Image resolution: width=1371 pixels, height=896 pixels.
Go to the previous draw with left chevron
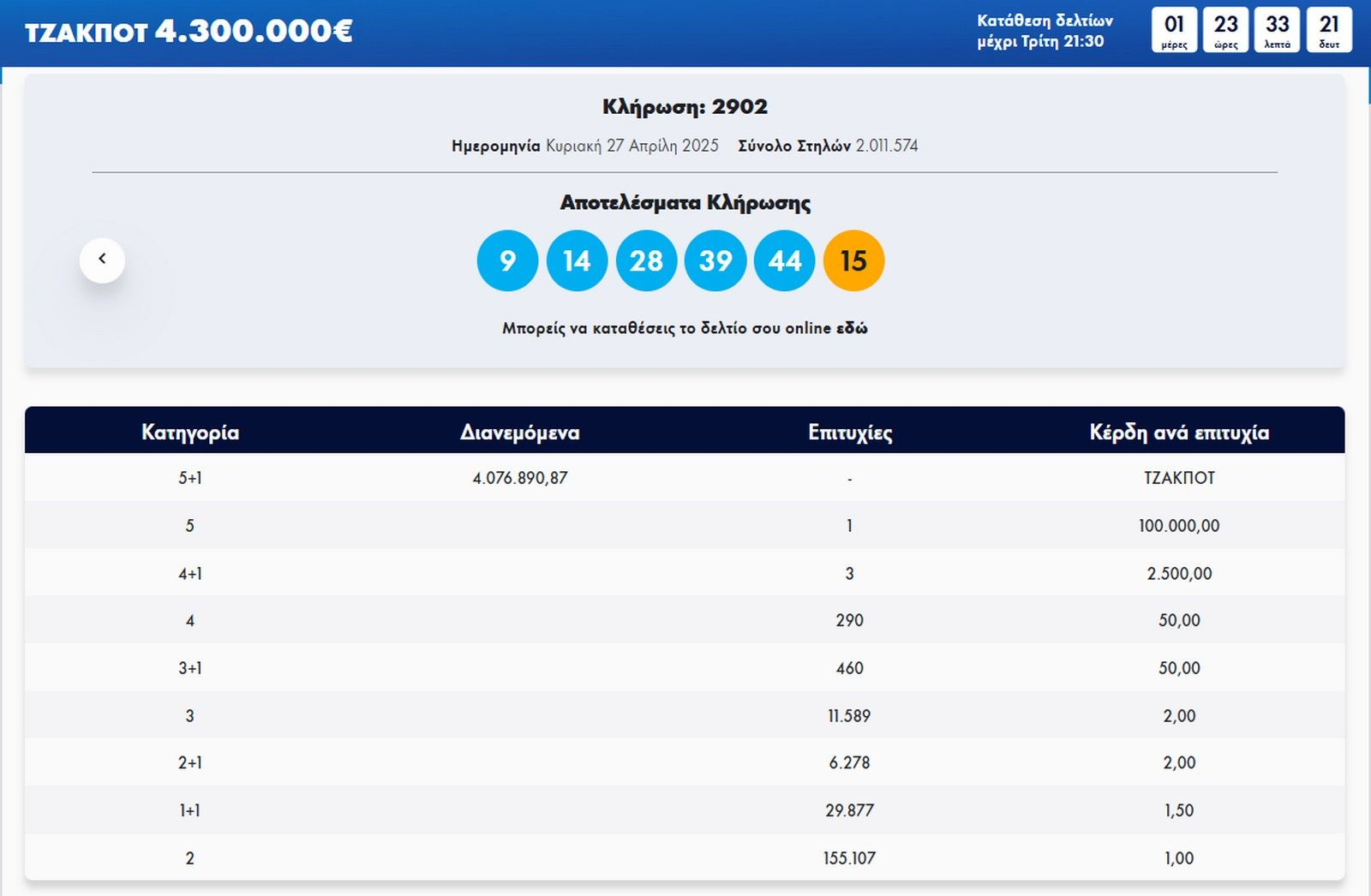(x=102, y=260)
